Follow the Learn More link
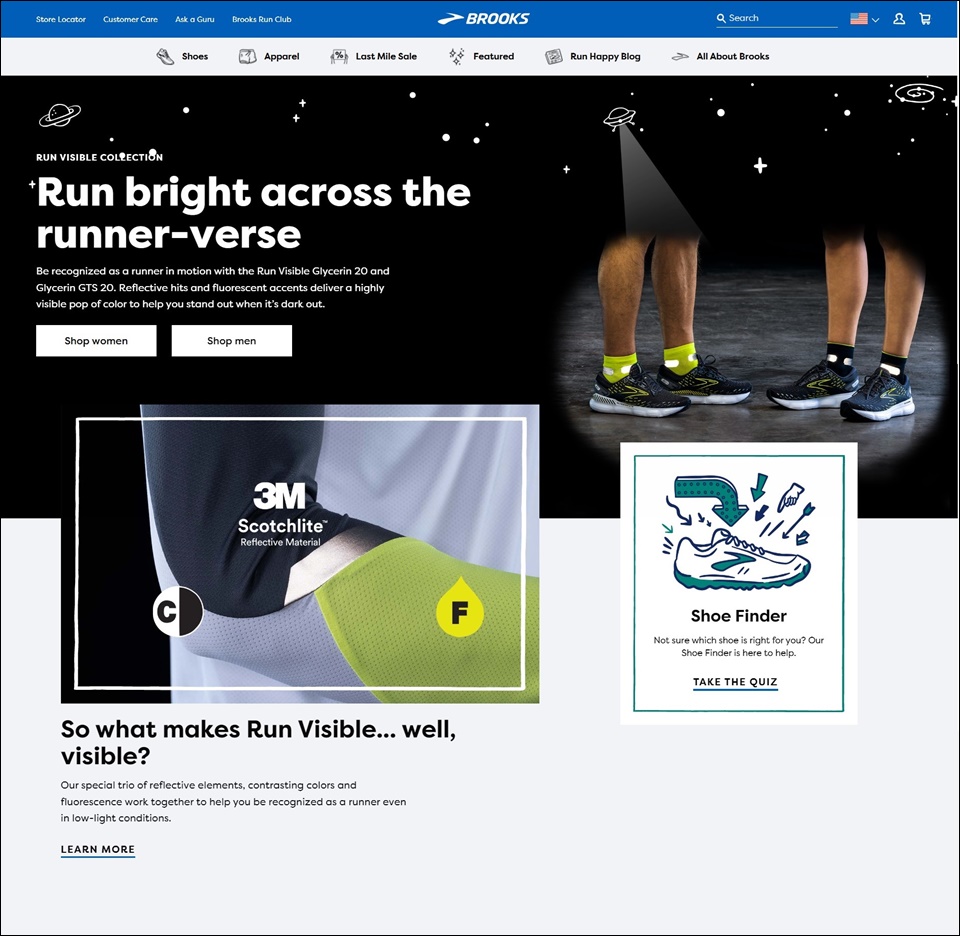 97,849
